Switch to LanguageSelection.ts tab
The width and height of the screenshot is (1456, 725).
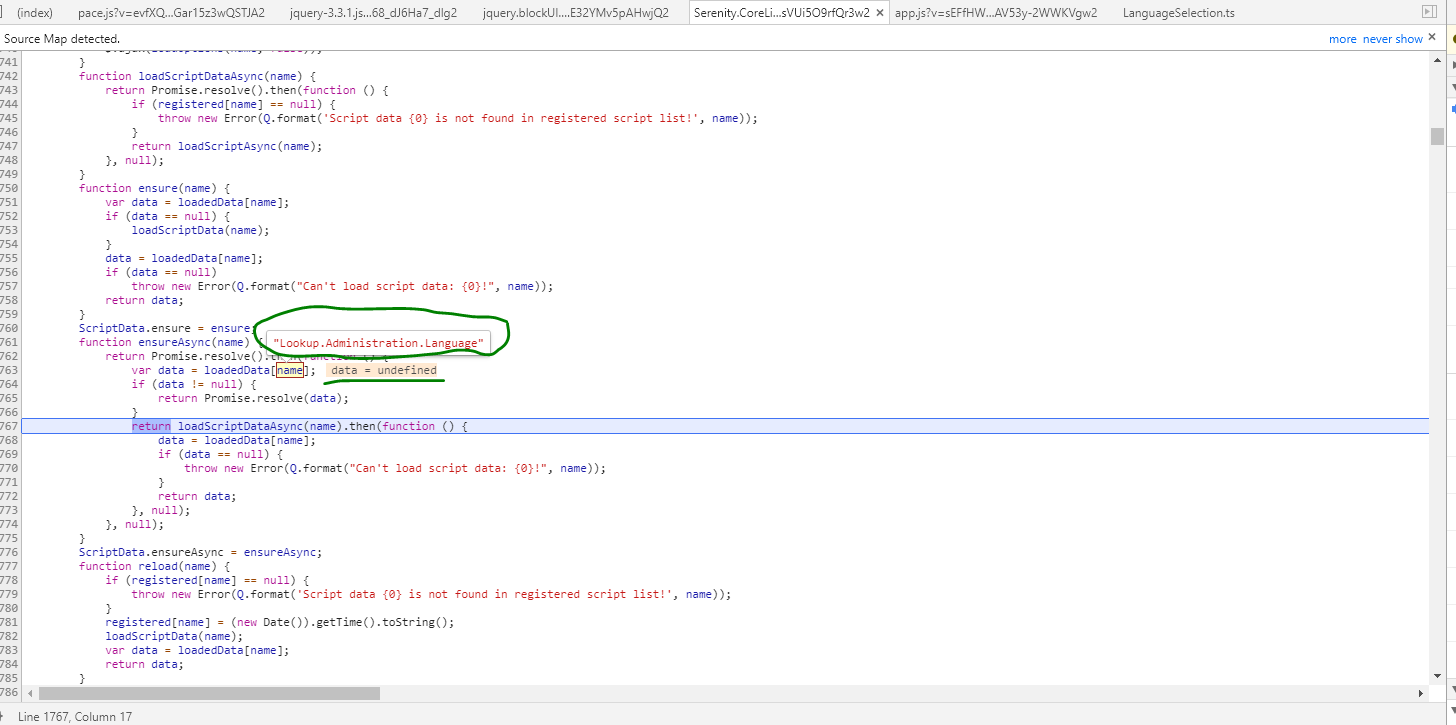[1178, 13]
